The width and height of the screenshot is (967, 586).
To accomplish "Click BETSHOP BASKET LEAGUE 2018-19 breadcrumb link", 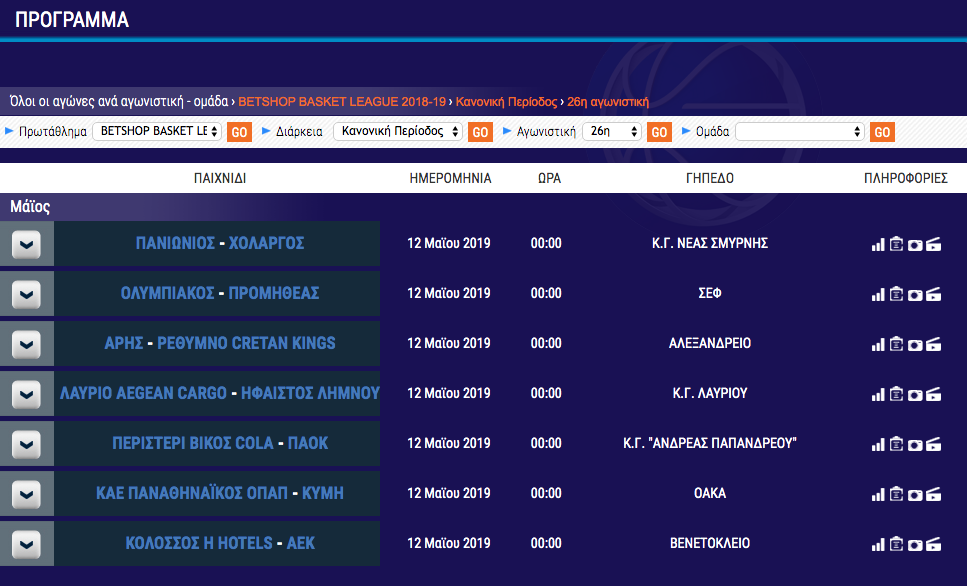I will [343, 101].
